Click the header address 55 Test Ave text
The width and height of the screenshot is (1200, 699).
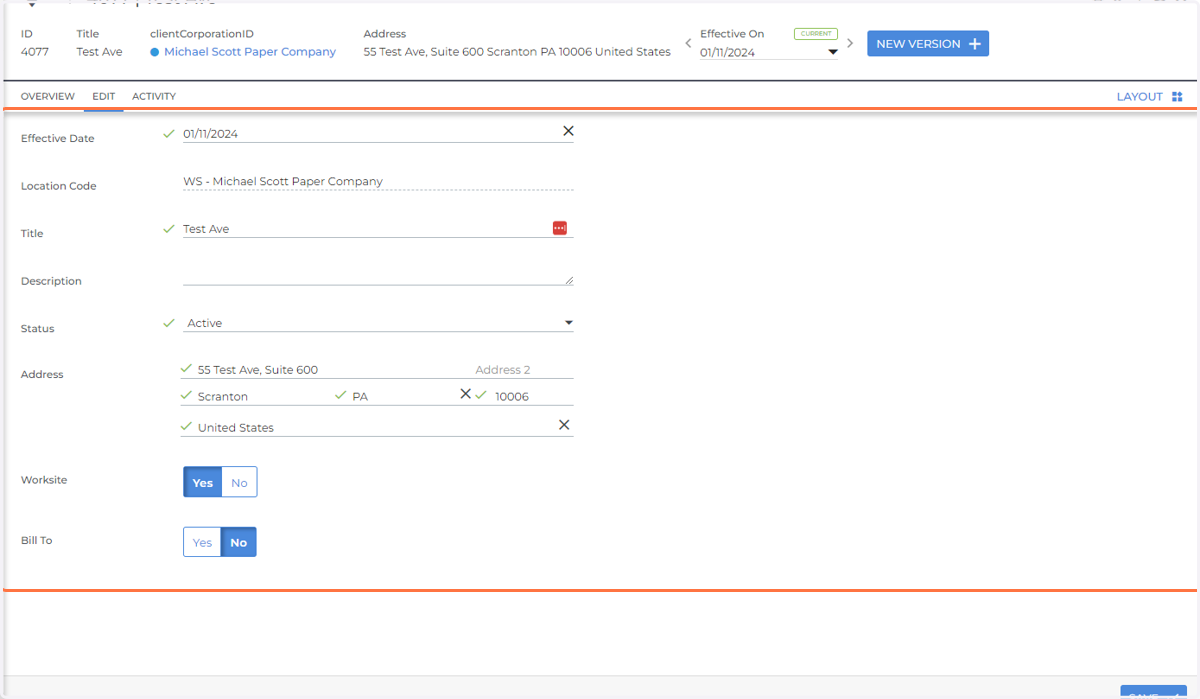(517, 52)
